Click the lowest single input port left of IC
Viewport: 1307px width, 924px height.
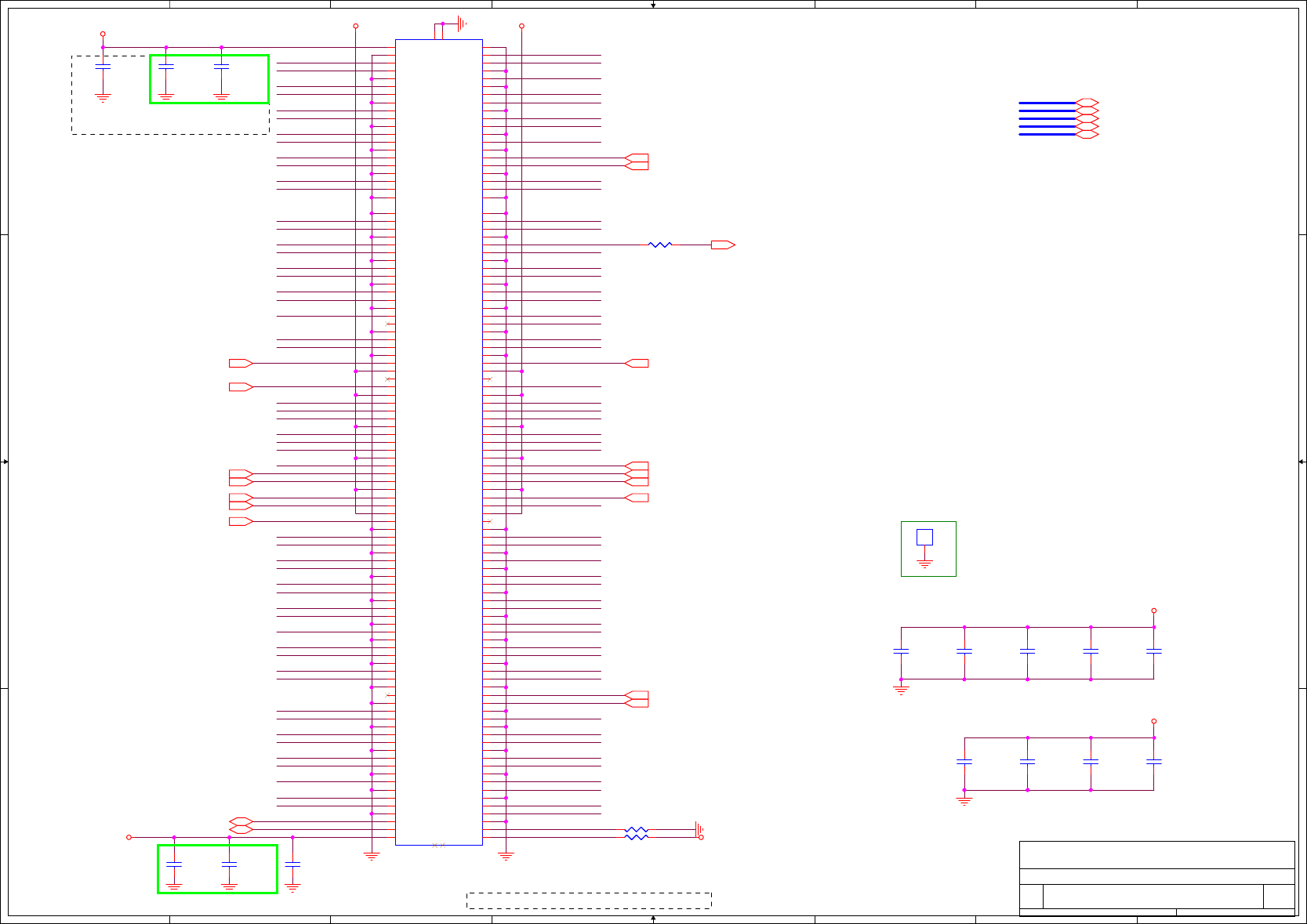coord(241,521)
